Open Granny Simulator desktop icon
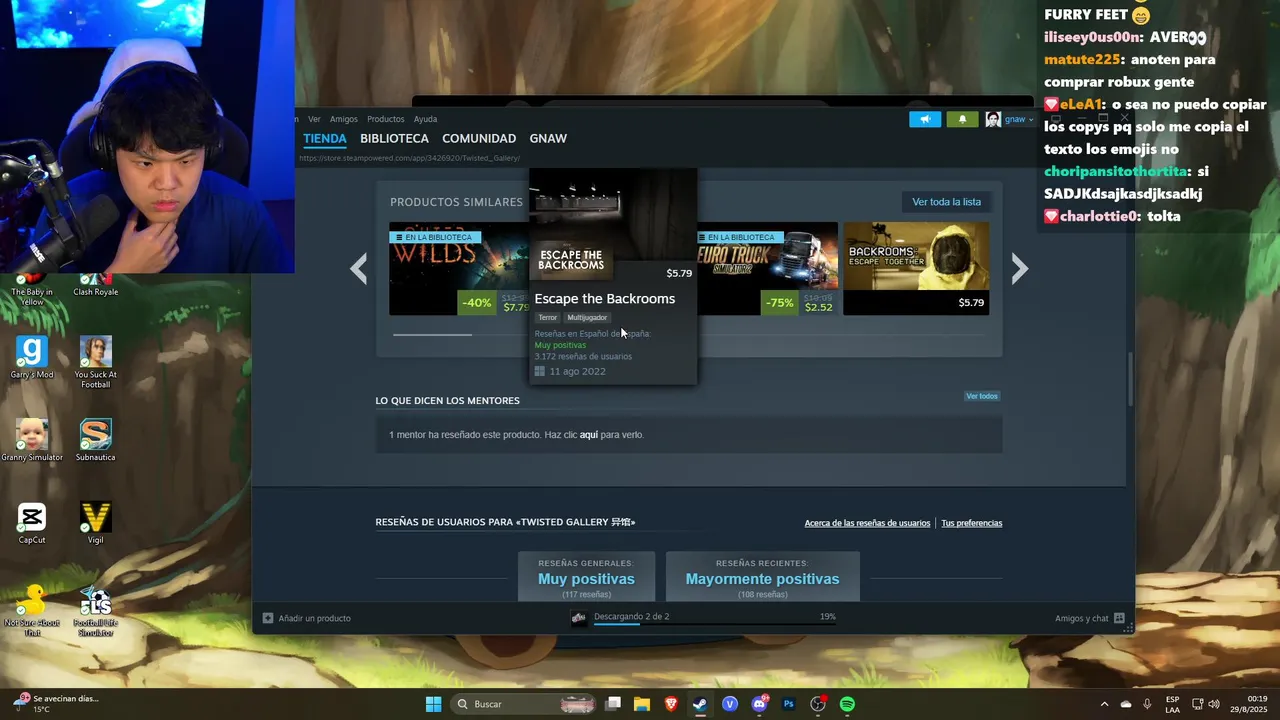This screenshot has height=720, width=1280. [32, 440]
